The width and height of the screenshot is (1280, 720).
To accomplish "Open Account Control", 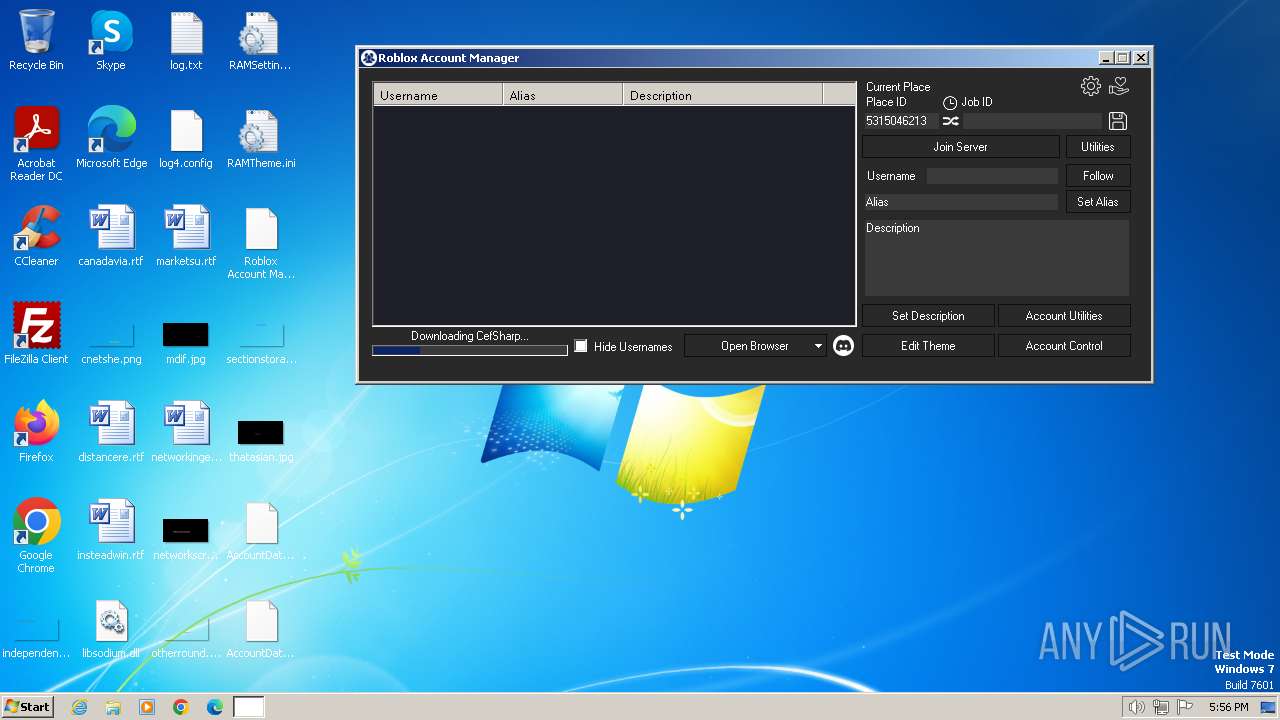I will click(x=1064, y=346).
